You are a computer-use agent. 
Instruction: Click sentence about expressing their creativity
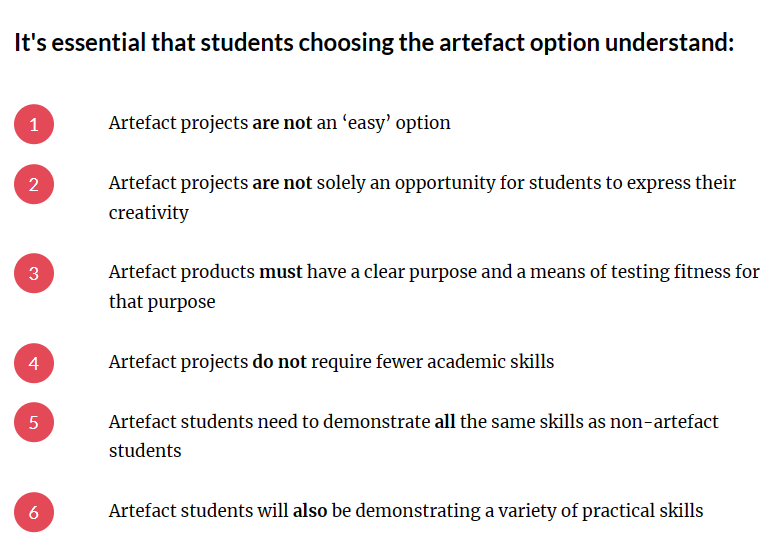422,198
